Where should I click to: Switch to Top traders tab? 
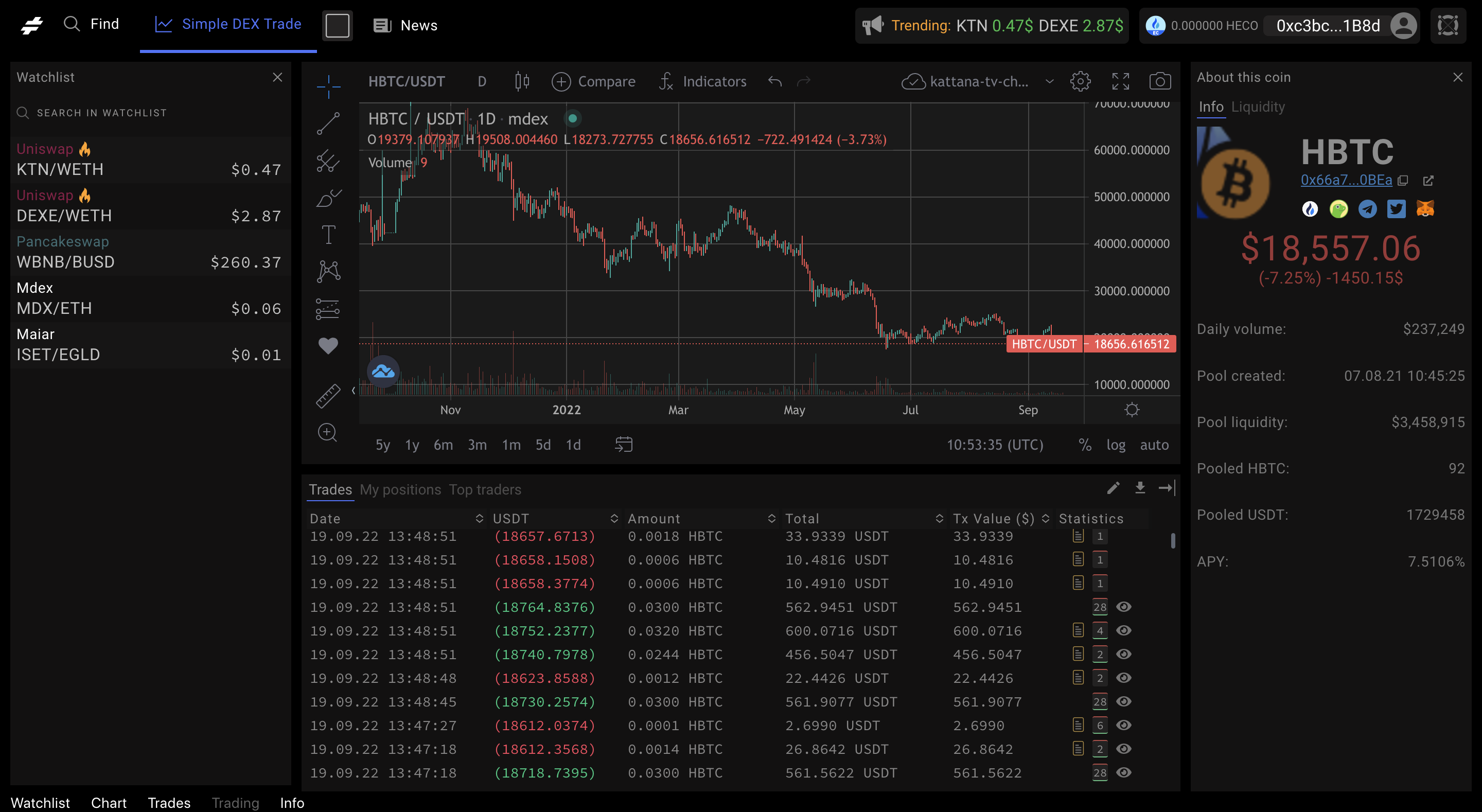(485, 490)
